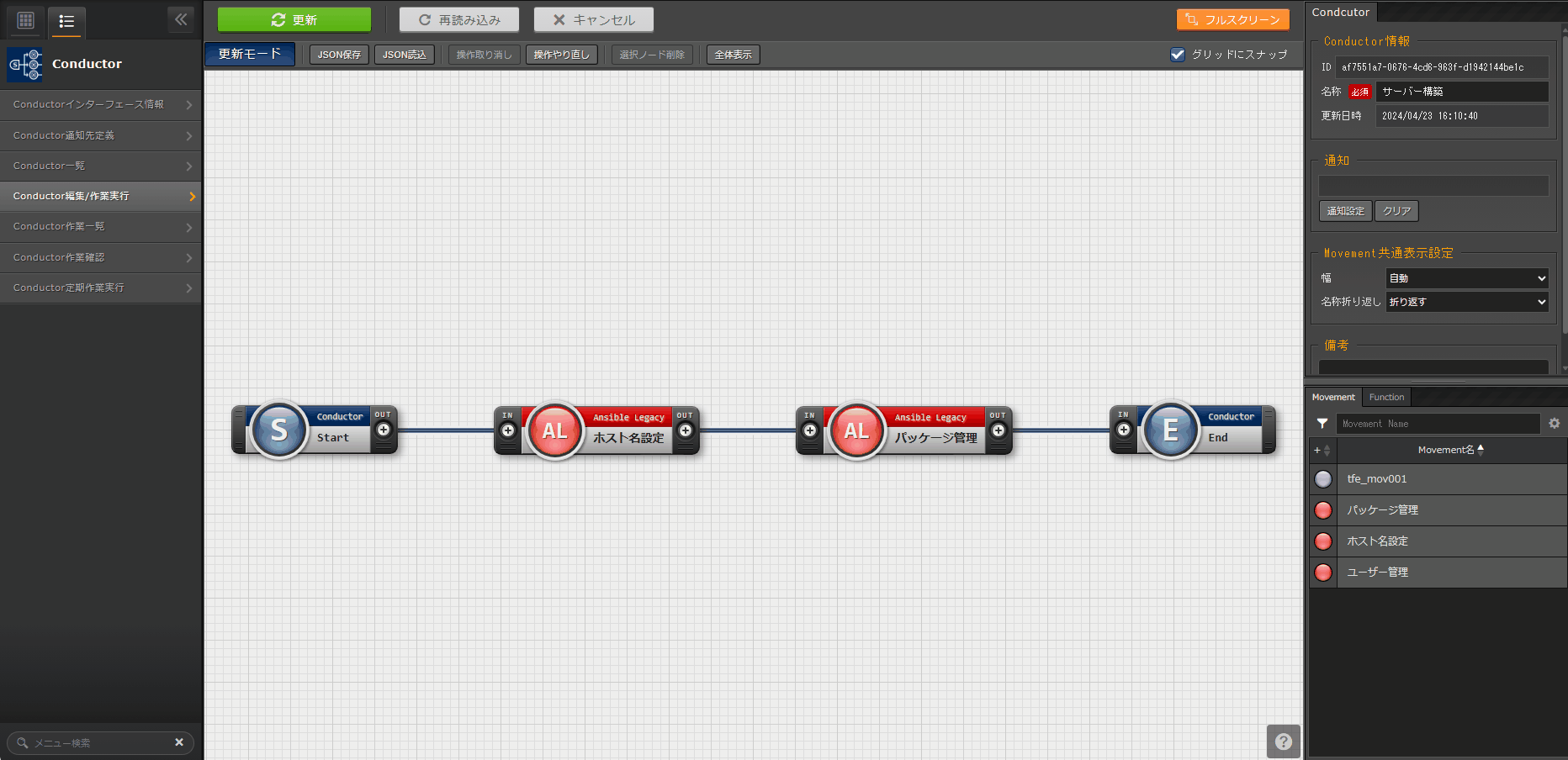
Task: Collapse the sidebar with double-chevron icon
Action: 181,19
